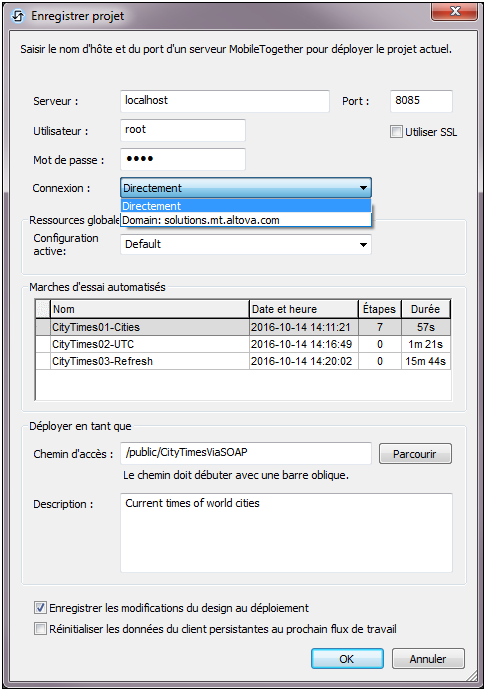Click the Parcourir button
Image resolution: width=486 pixels, height=691 pixels.
(x=415, y=454)
